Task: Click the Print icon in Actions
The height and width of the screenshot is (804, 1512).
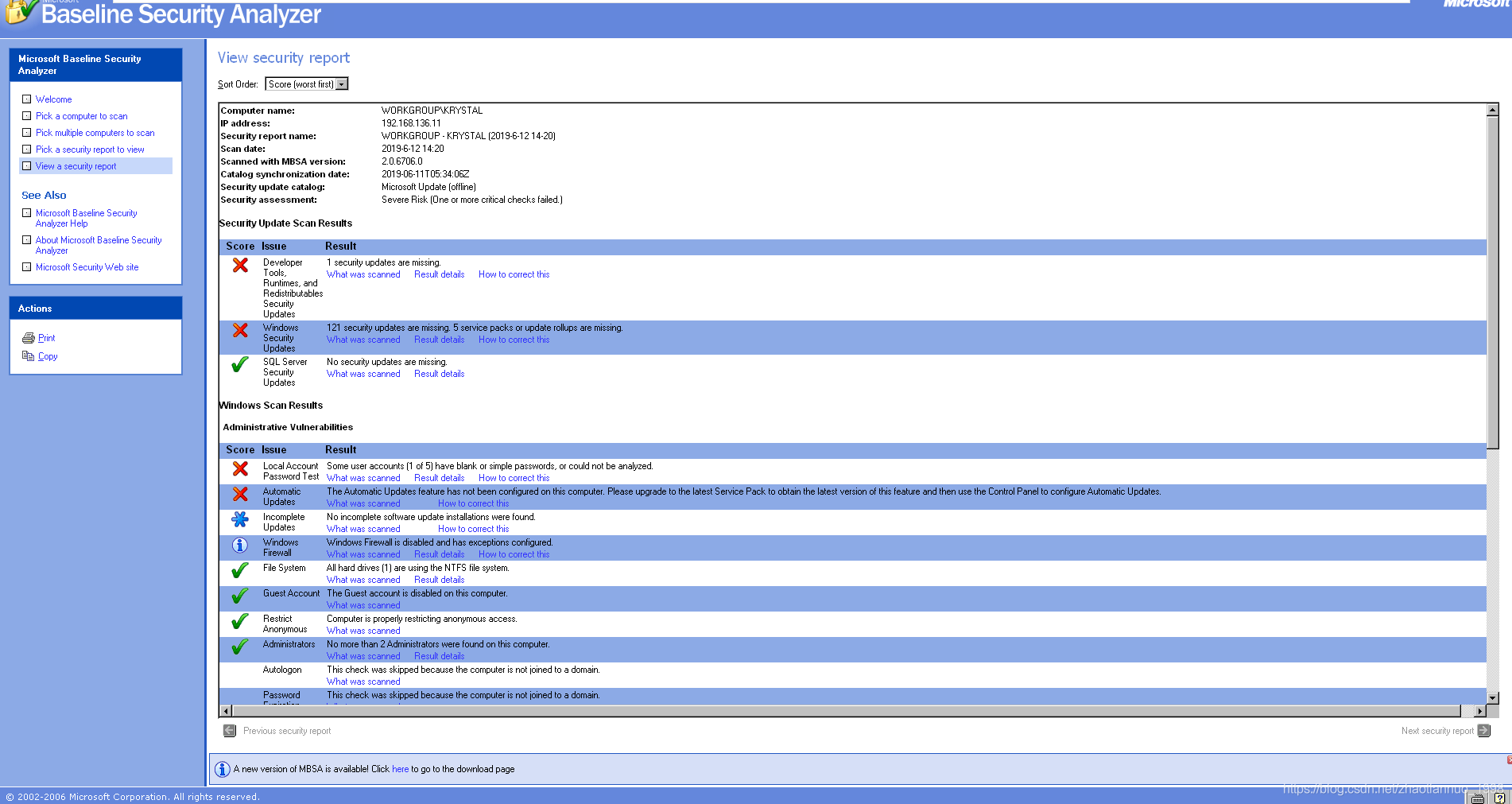Action: pos(28,338)
